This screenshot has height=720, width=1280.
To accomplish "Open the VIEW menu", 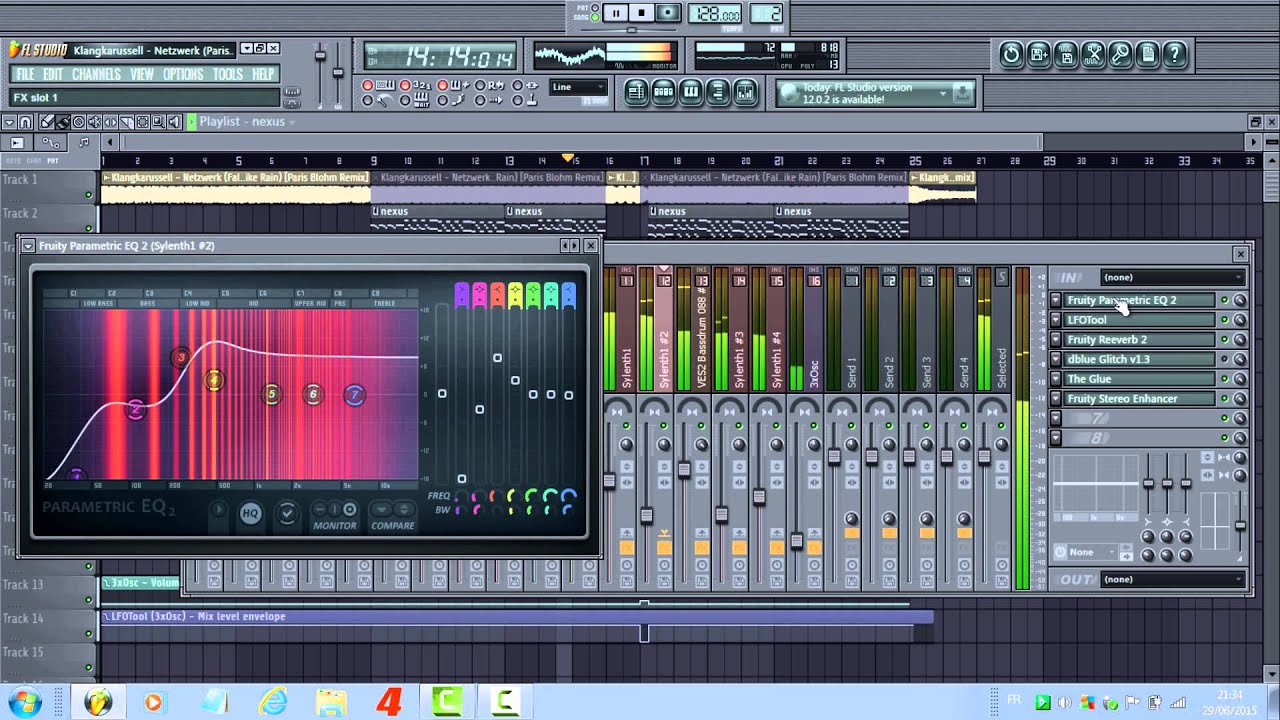I will click(x=142, y=75).
